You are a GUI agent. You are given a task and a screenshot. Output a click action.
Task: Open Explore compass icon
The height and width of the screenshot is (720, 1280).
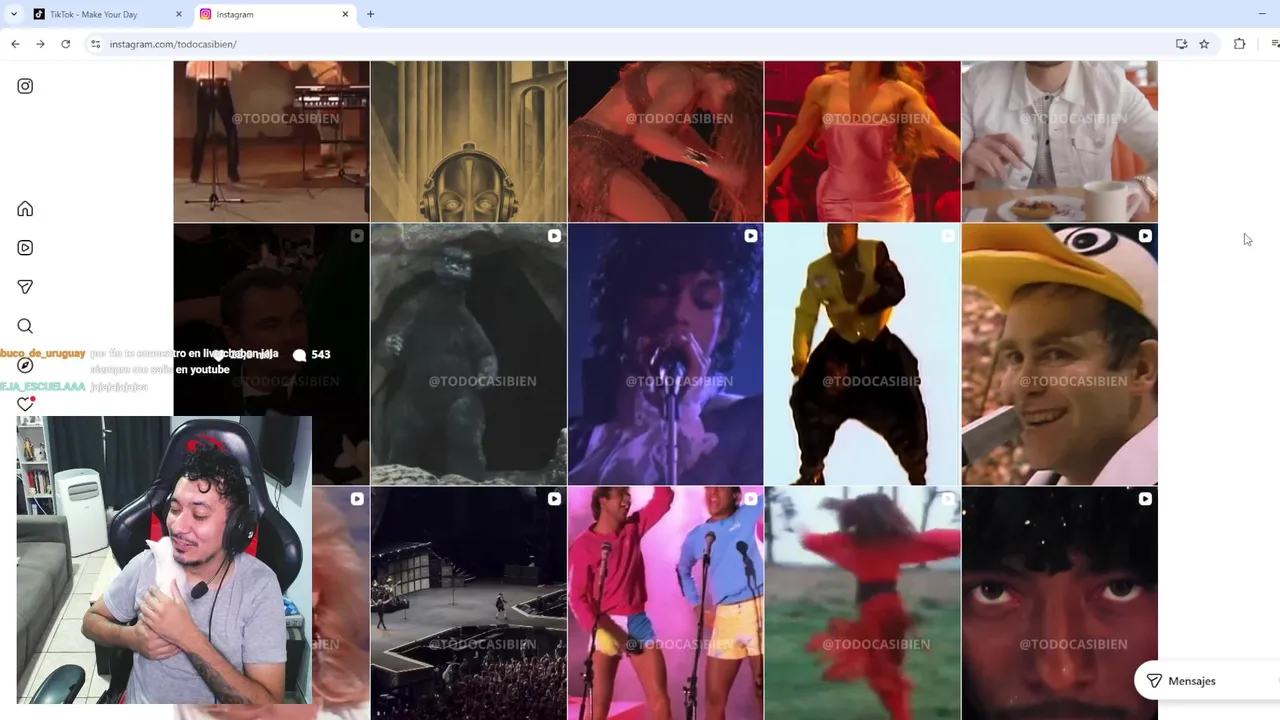coord(25,365)
